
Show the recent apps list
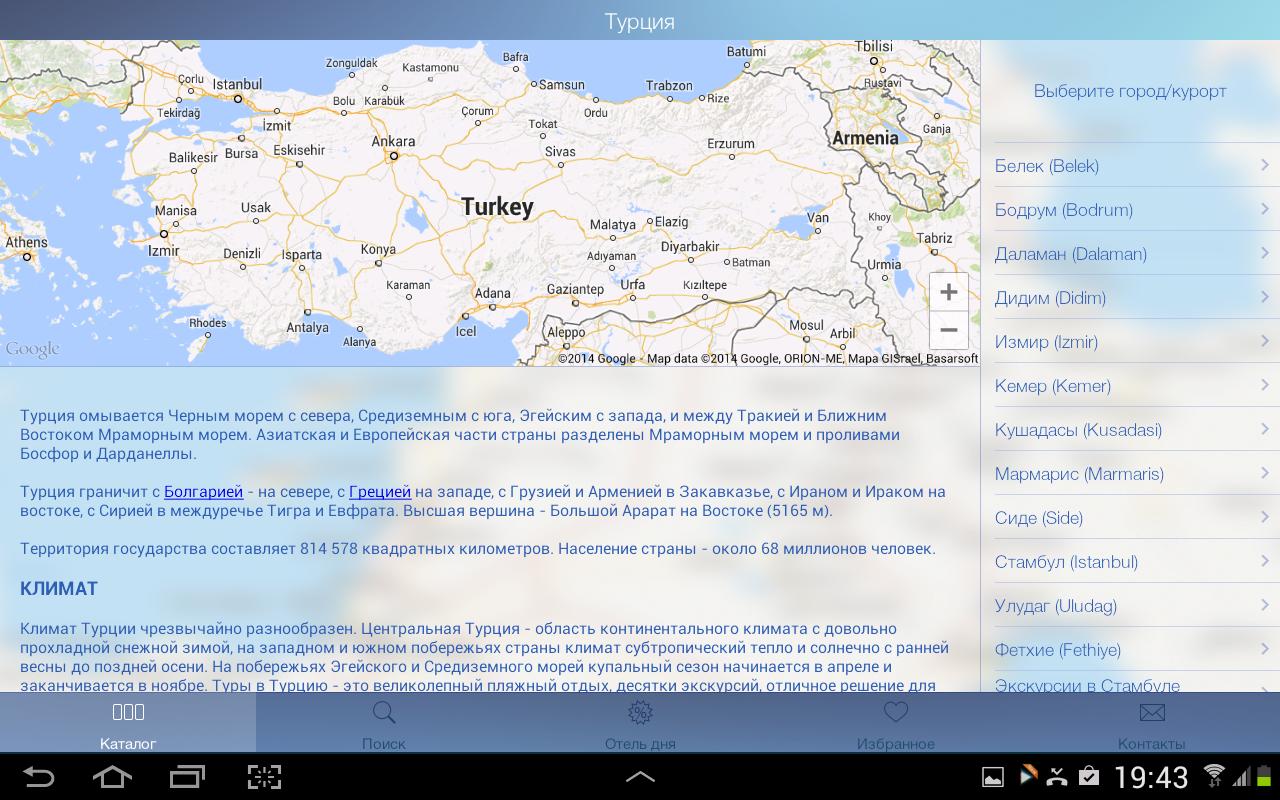click(x=187, y=777)
